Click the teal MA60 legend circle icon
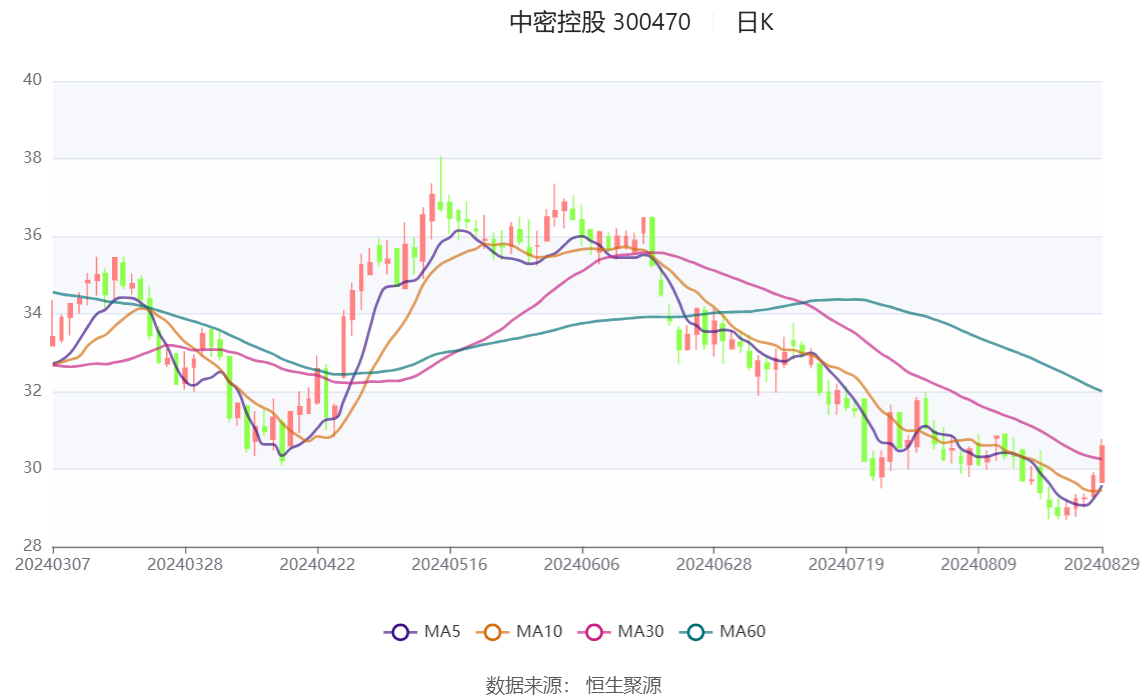 (x=696, y=632)
